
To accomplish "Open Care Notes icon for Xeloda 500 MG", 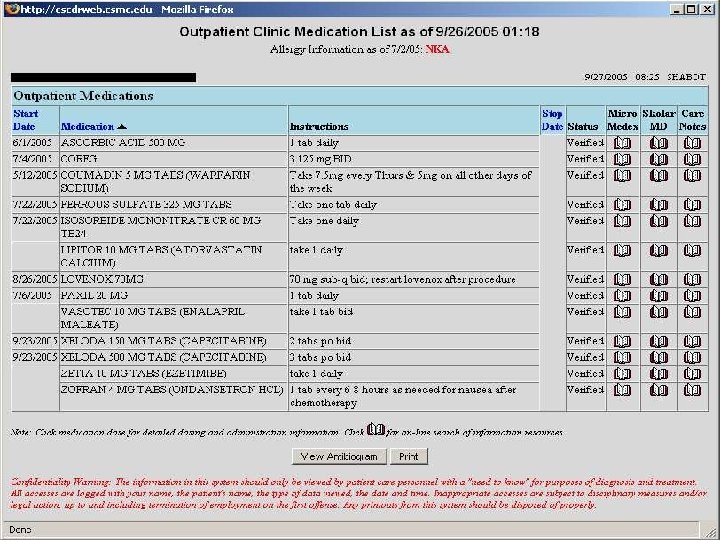I will (x=692, y=357).
